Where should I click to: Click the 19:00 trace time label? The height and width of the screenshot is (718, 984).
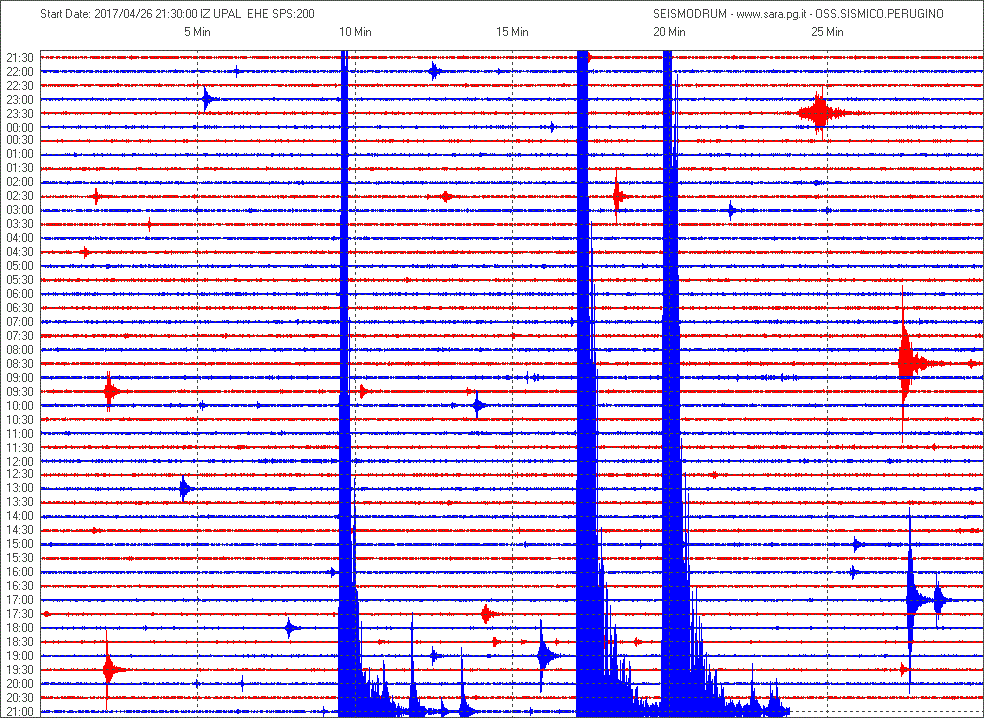click(19, 655)
